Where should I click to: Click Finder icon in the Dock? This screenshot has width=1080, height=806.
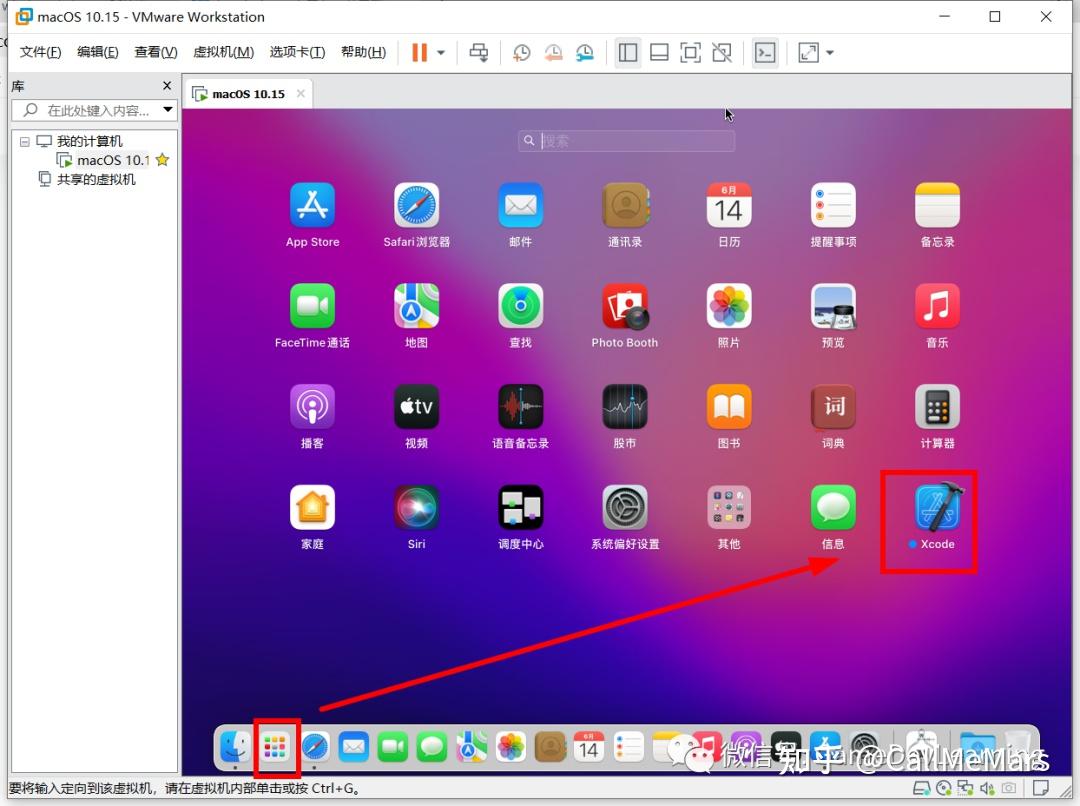(x=235, y=747)
